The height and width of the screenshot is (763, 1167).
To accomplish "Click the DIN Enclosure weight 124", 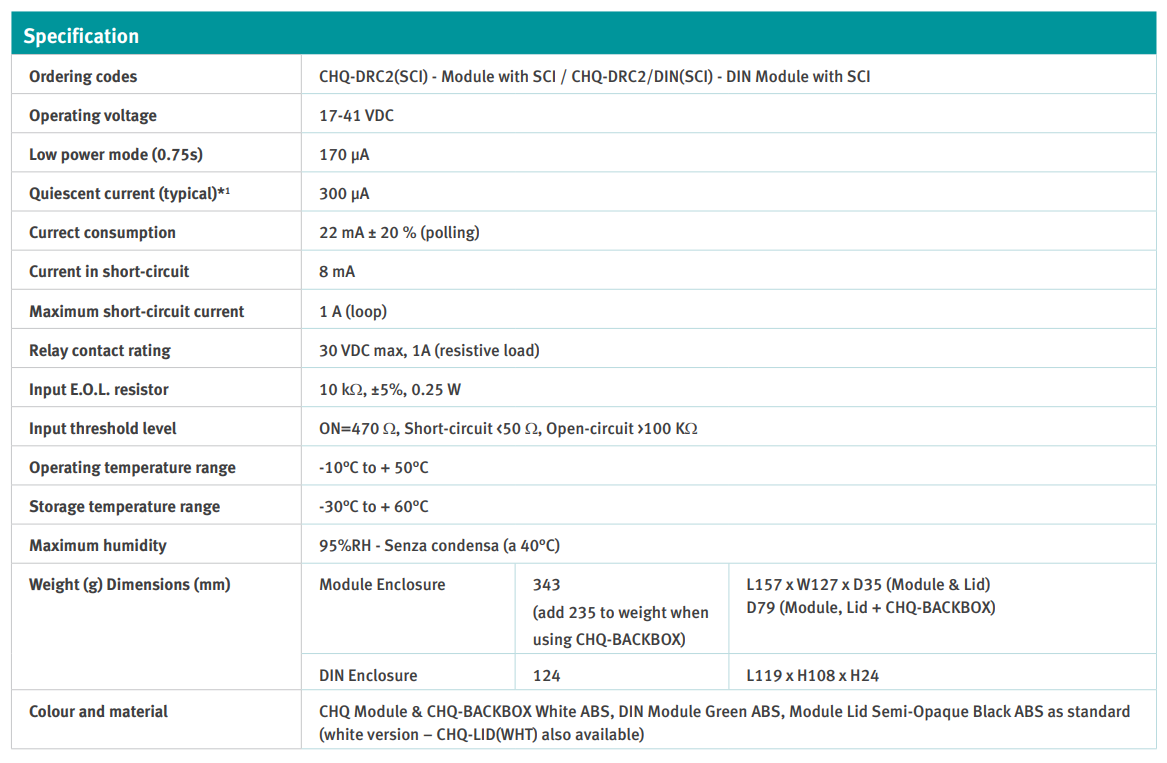I will click(547, 676).
